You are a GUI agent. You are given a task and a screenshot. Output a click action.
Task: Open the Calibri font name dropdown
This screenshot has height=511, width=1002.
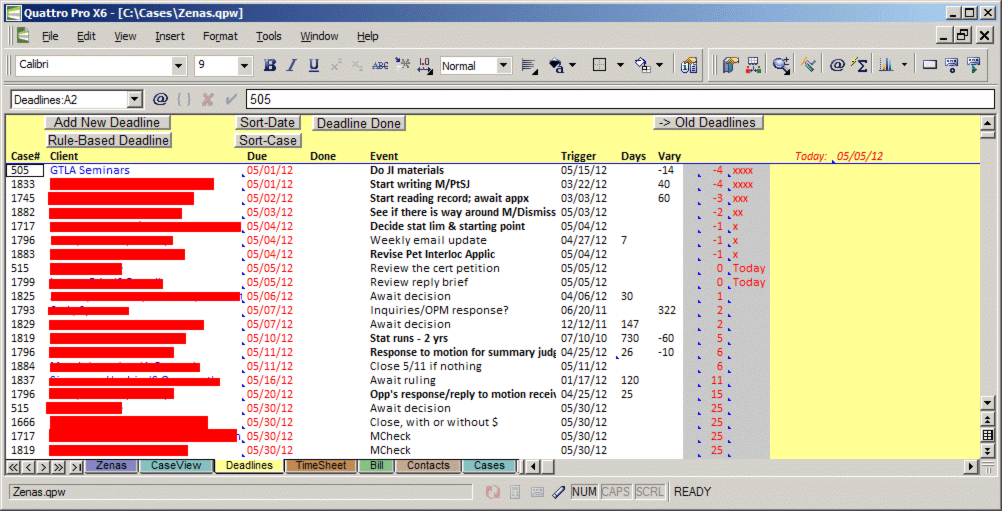178,66
